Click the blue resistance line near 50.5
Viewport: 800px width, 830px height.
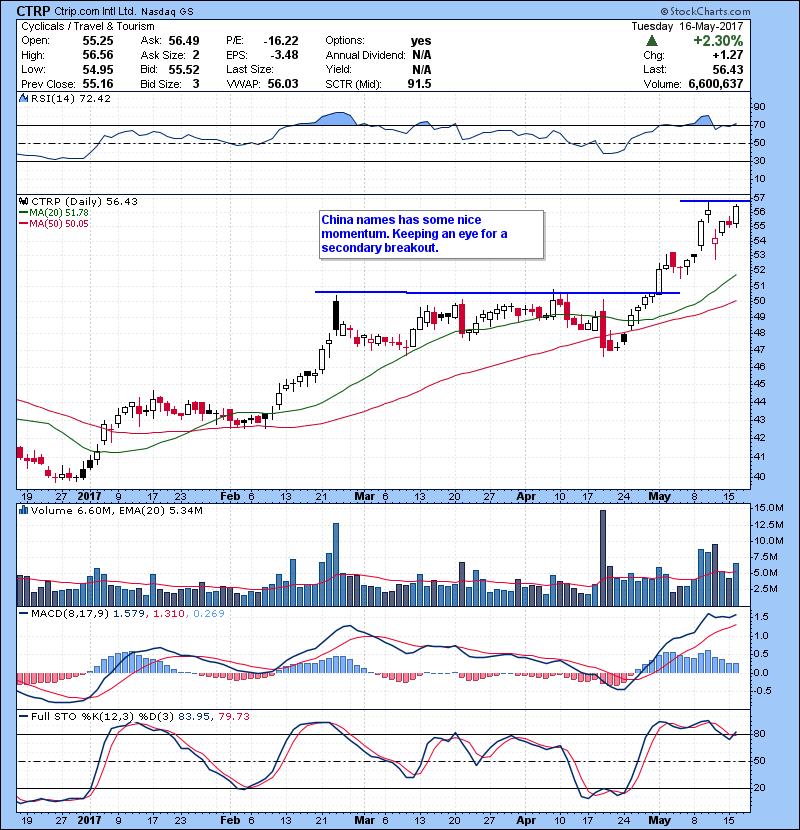[497, 292]
